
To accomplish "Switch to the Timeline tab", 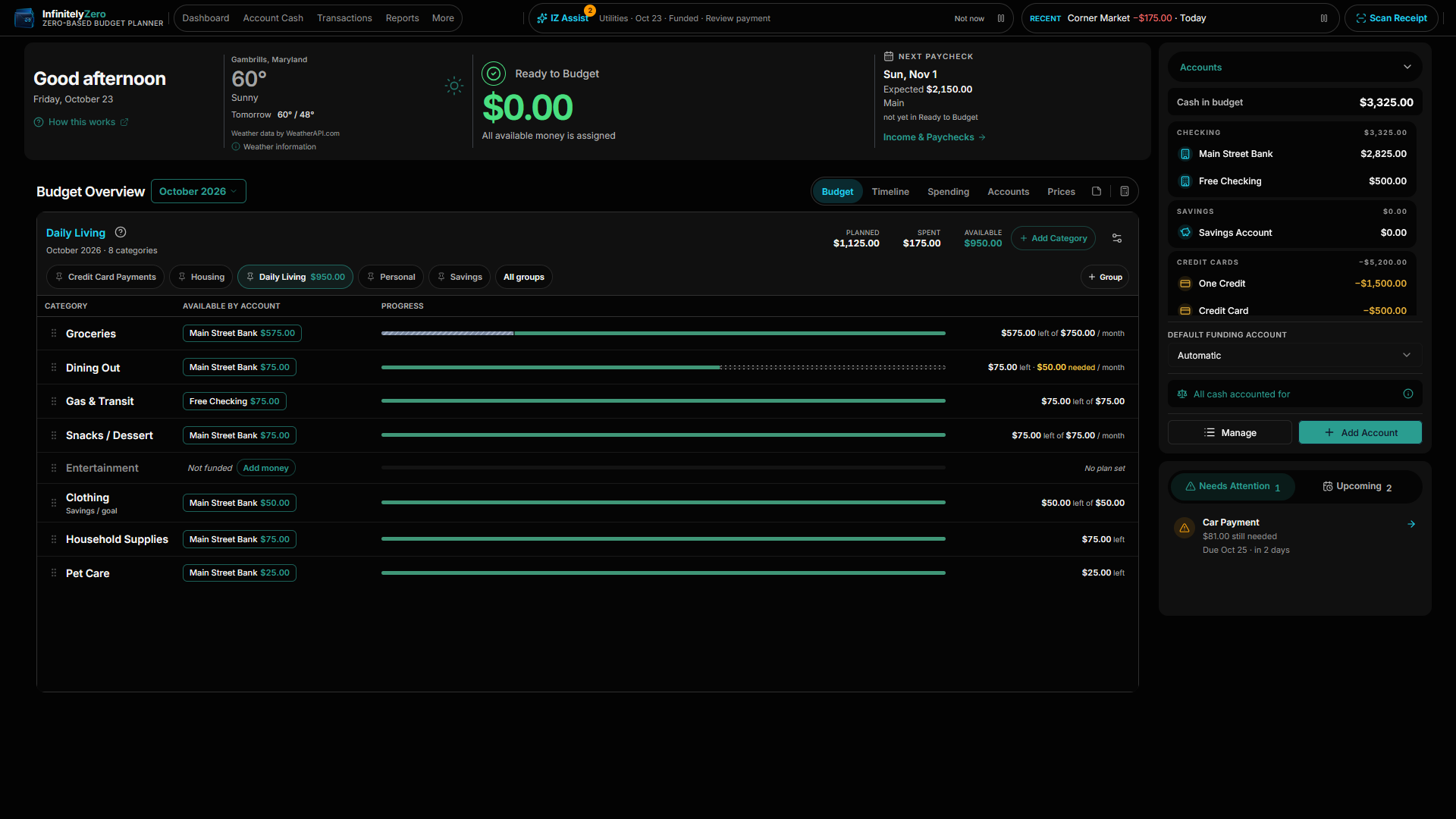I will tap(890, 191).
